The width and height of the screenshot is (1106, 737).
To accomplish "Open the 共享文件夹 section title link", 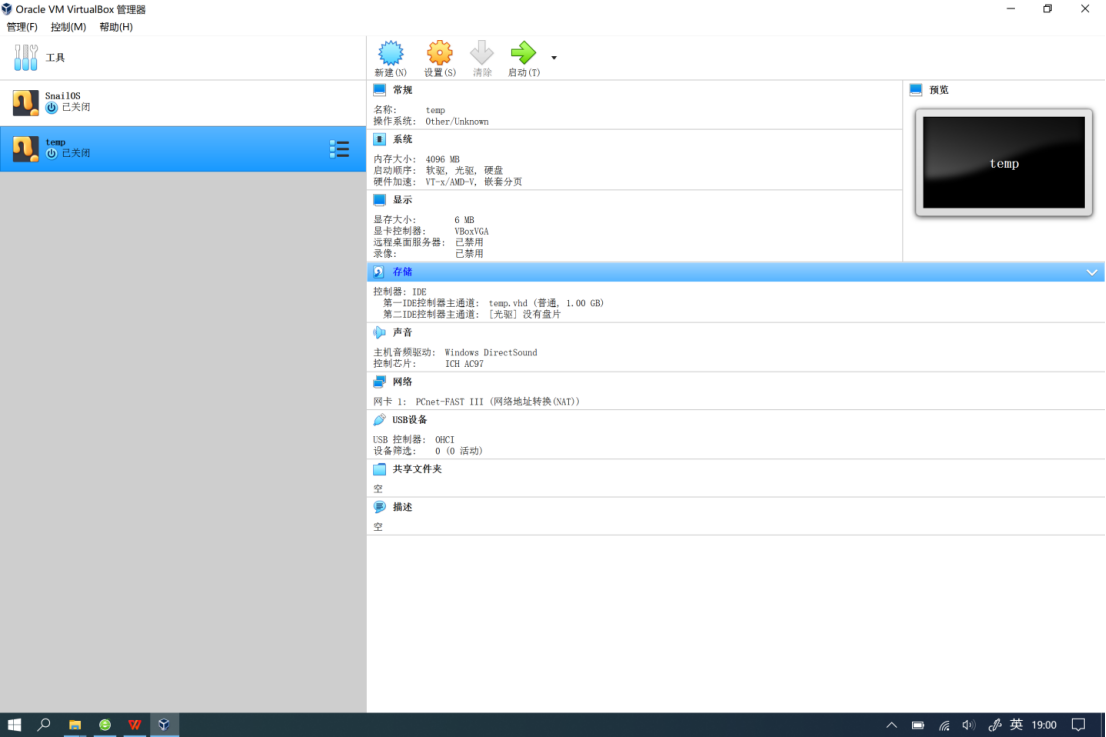I will tap(417, 469).
